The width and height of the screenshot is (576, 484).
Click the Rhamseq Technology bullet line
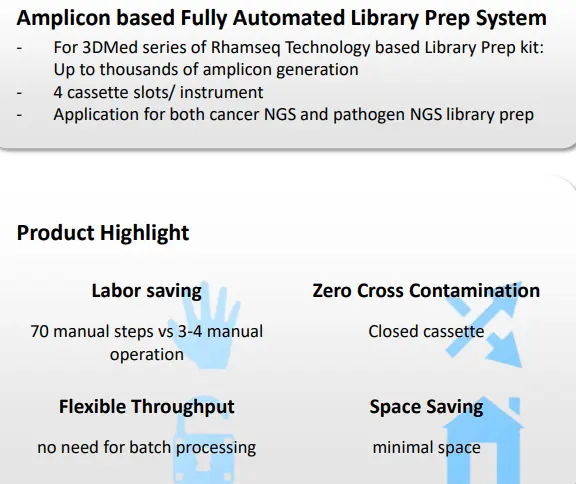pos(299,48)
